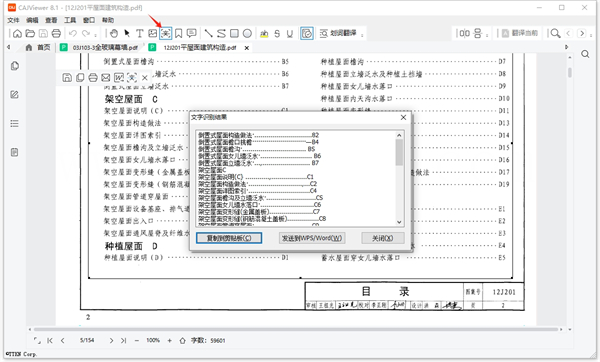Image resolution: width=600 pixels, height=362 pixels.
Task: Select the ellipse drawing tool
Action: [x=248, y=34]
